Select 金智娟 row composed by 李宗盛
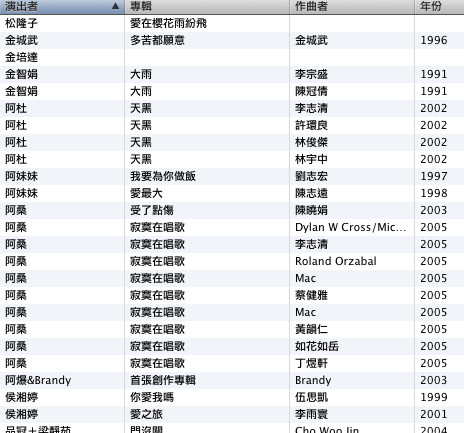Viewport: 464px width, 433px height. [x=232, y=74]
